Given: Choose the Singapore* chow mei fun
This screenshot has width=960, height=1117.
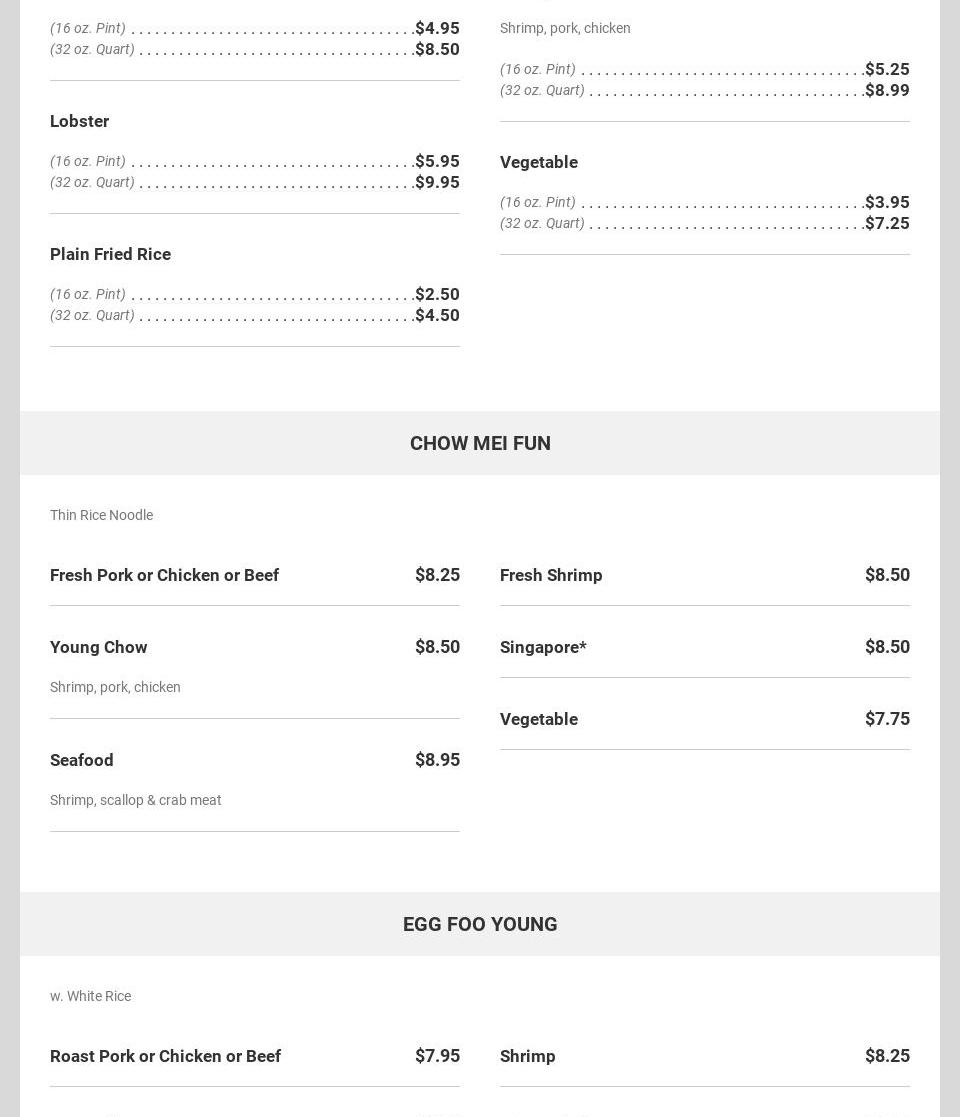Looking at the screenshot, I should (x=543, y=647).
